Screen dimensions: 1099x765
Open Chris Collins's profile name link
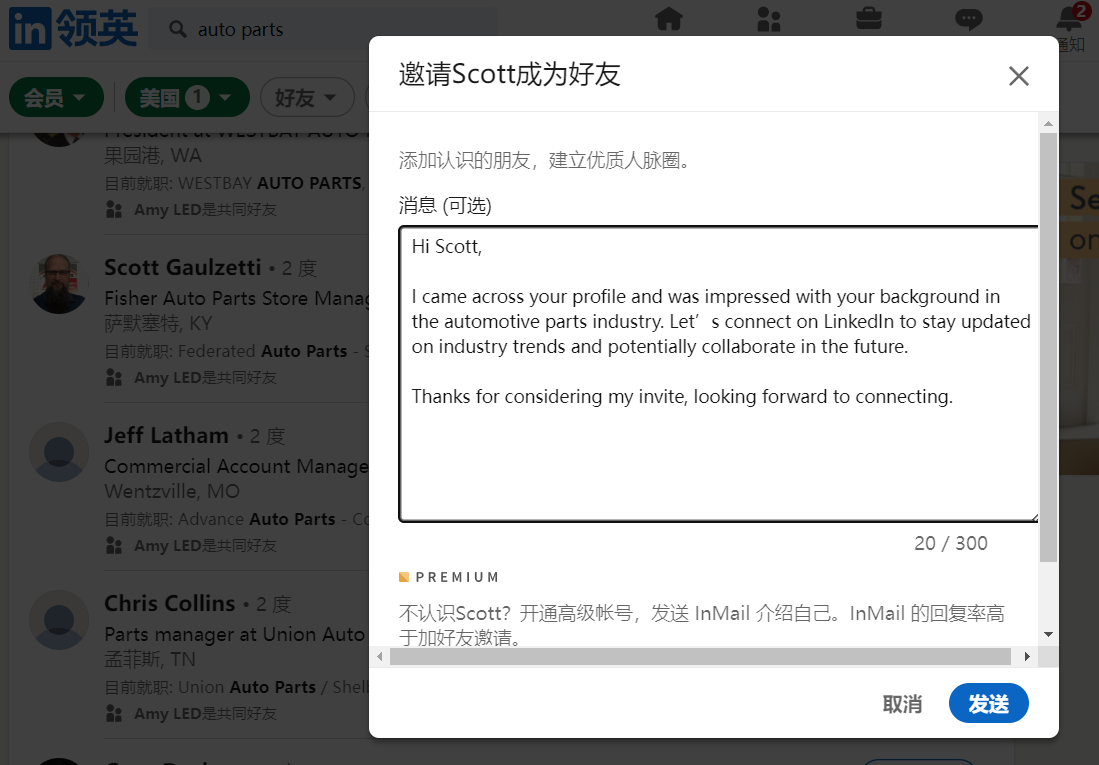170,604
